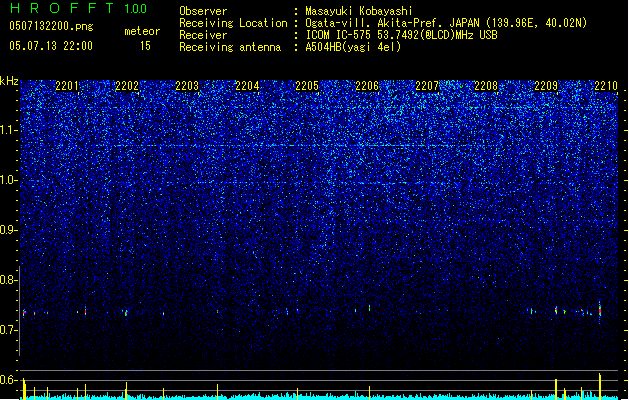Click the Receiving antenna label
Screen dimensions: 629x400
point(230,47)
